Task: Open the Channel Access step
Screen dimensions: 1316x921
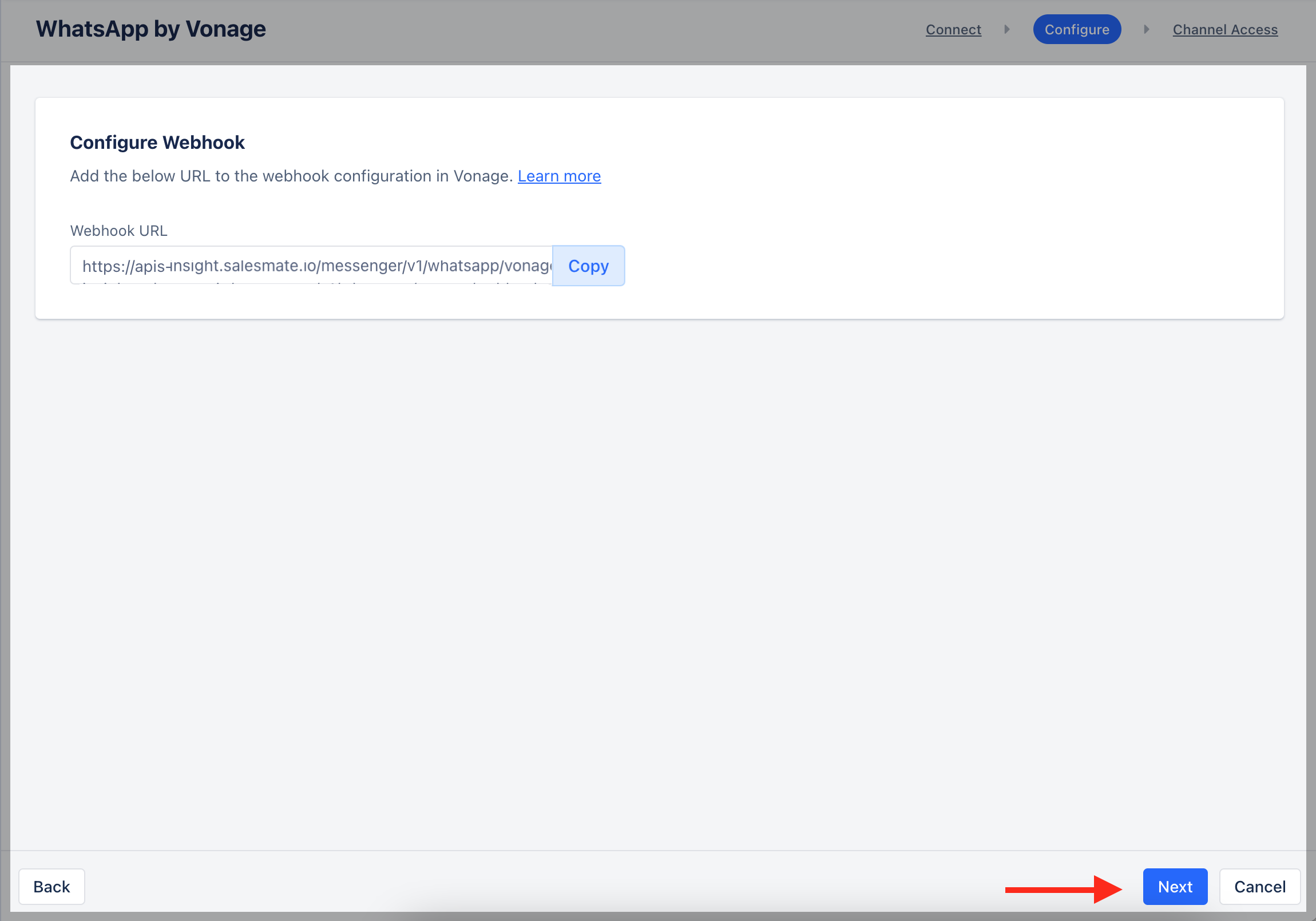Action: (1225, 29)
